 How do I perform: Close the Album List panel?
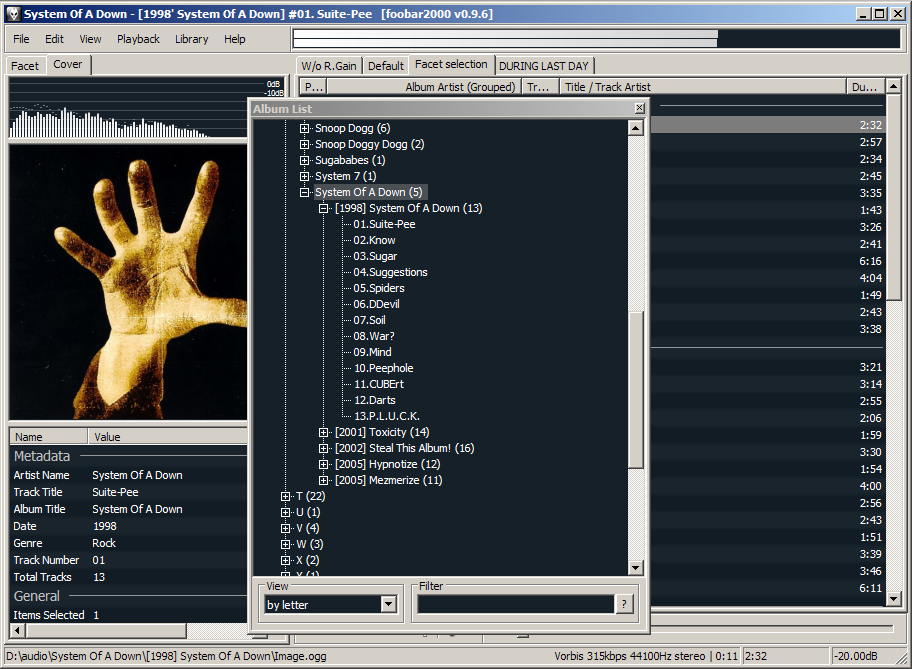pyautogui.click(x=639, y=108)
